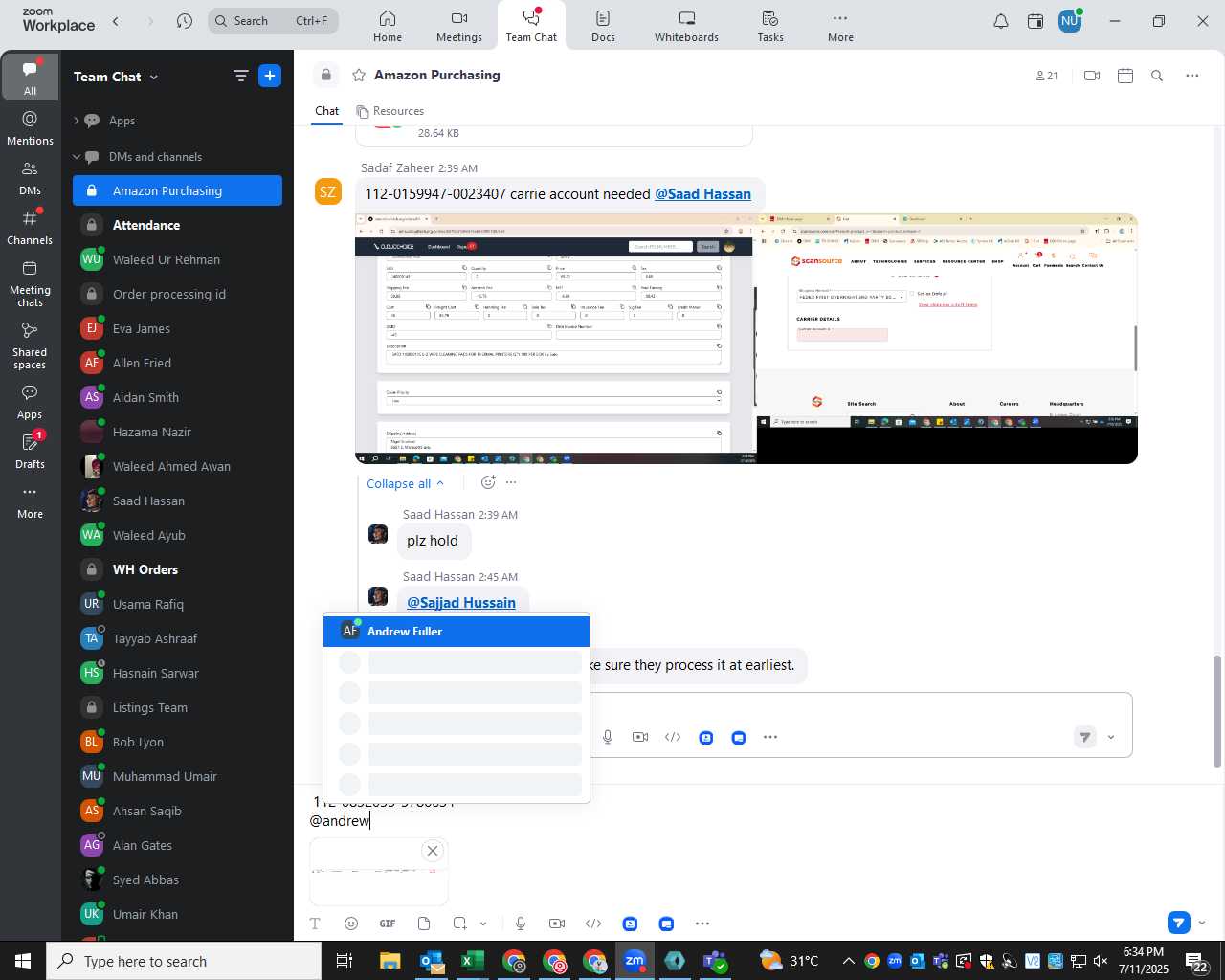Image resolution: width=1225 pixels, height=980 pixels.
Task: Search within Amazon Purchasing chat
Action: click(1157, 76)
